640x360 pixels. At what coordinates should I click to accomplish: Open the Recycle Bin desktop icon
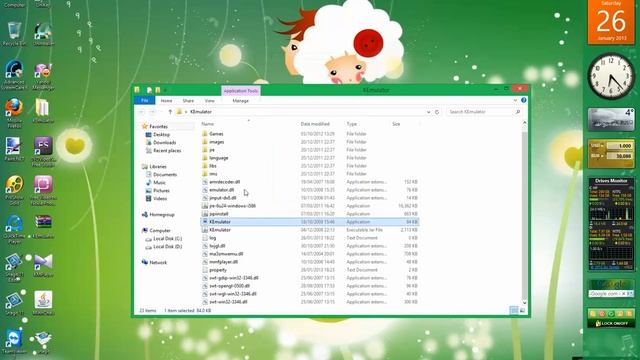tap(14, 33)
